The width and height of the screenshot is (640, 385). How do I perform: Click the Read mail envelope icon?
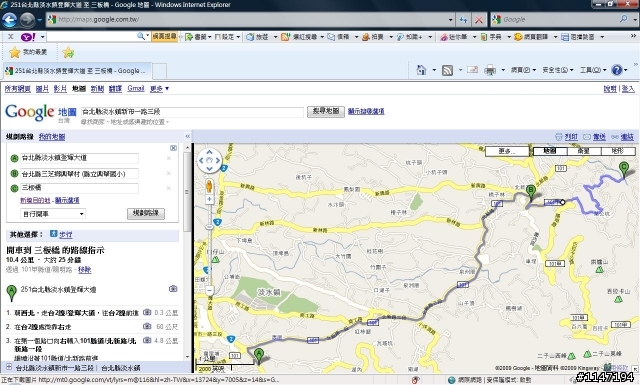pos(472,70)
